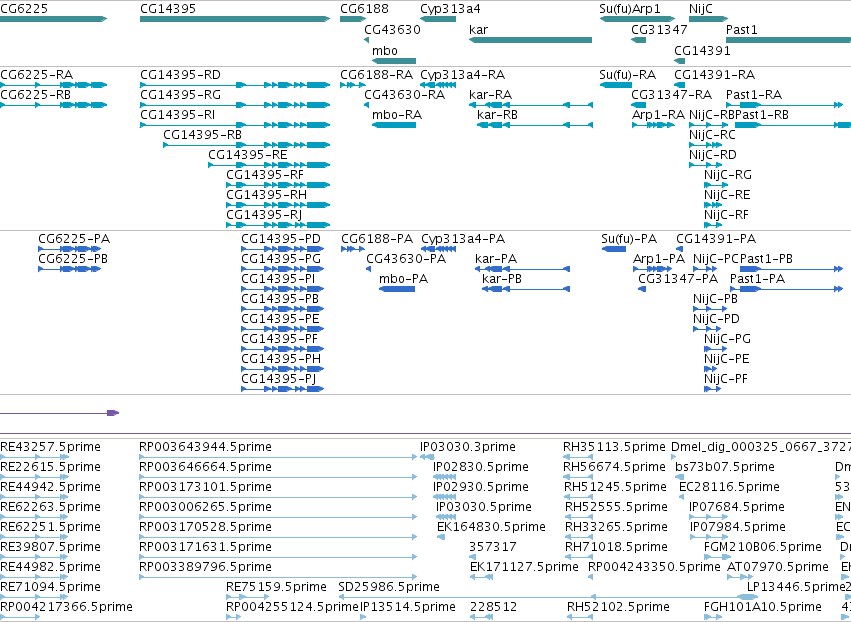Click transcript label kar-RB
Viewport: 851px width, 622px height.
[x=497, y=115]
